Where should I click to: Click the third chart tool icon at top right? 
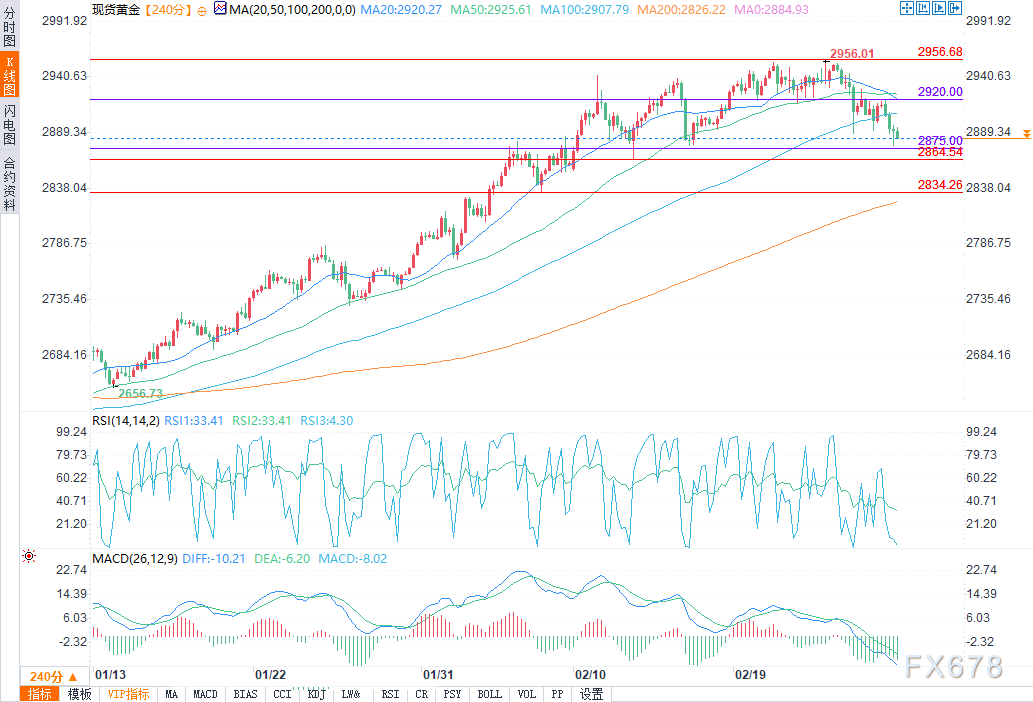pos(941,9)
